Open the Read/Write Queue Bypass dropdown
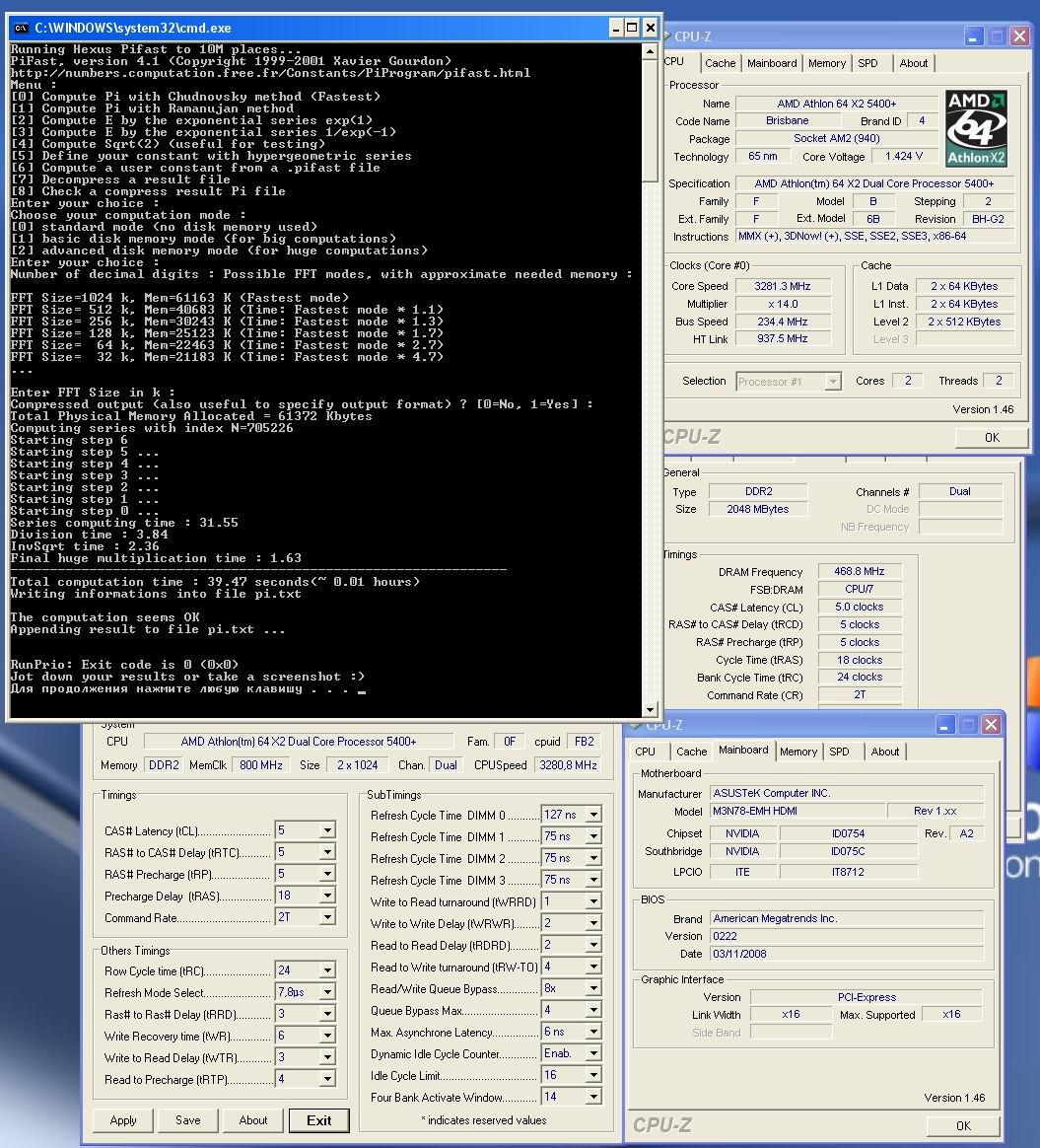Viewport: 1040px width, 1148px height. (x=593, y=988)
